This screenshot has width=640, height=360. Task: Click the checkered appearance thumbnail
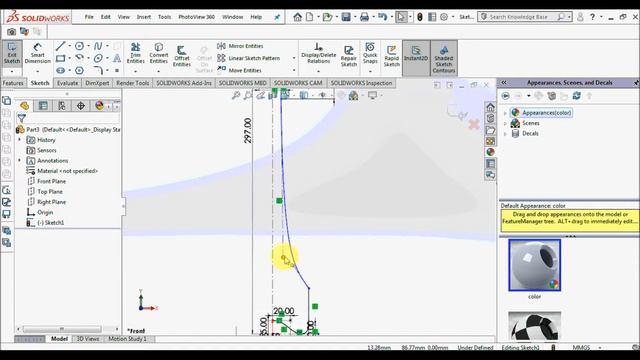coord(535,326)
